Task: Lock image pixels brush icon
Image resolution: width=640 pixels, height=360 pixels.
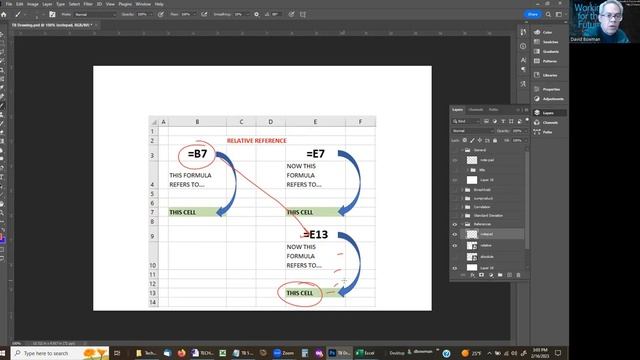Action: 472,140
